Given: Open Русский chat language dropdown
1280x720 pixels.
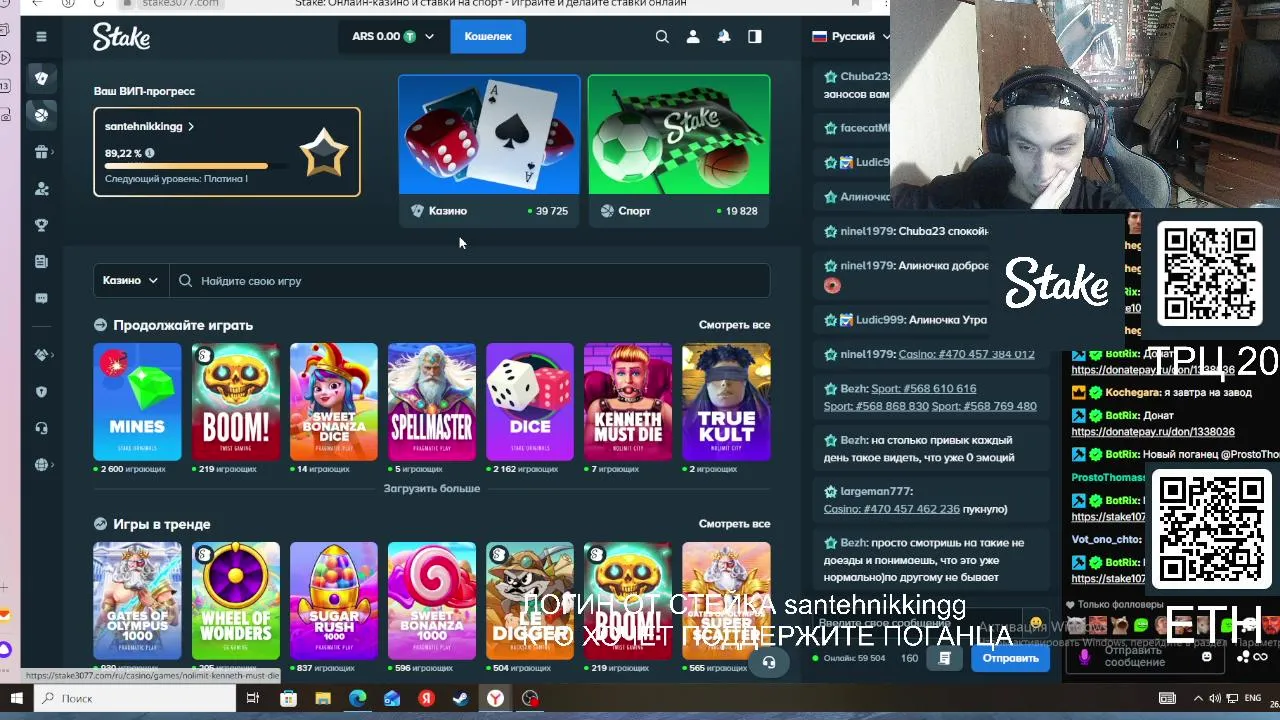Looking at the screenshot, I should (x=851, y=37).
